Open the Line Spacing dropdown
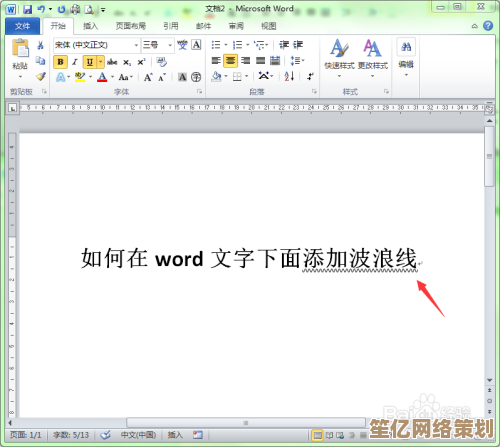 point(297,61)
